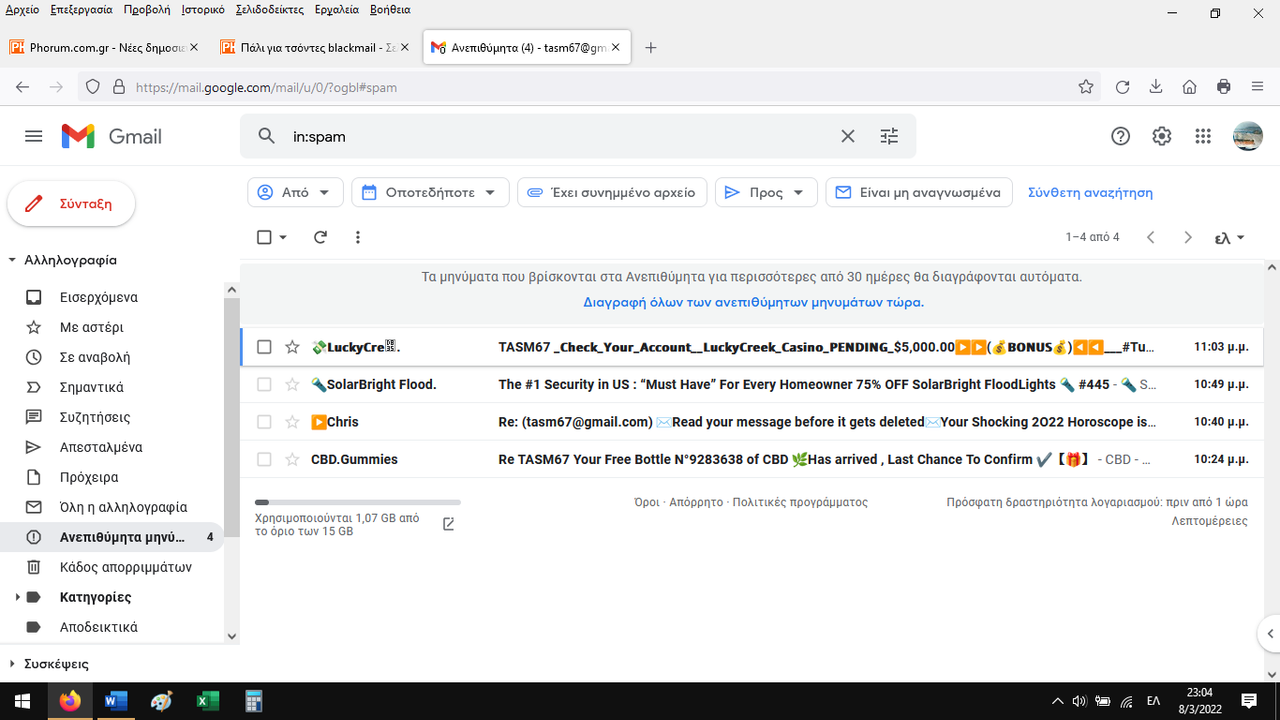
Task: Open Λεπτομέρειες account activity link
Action: [1209, 521]
